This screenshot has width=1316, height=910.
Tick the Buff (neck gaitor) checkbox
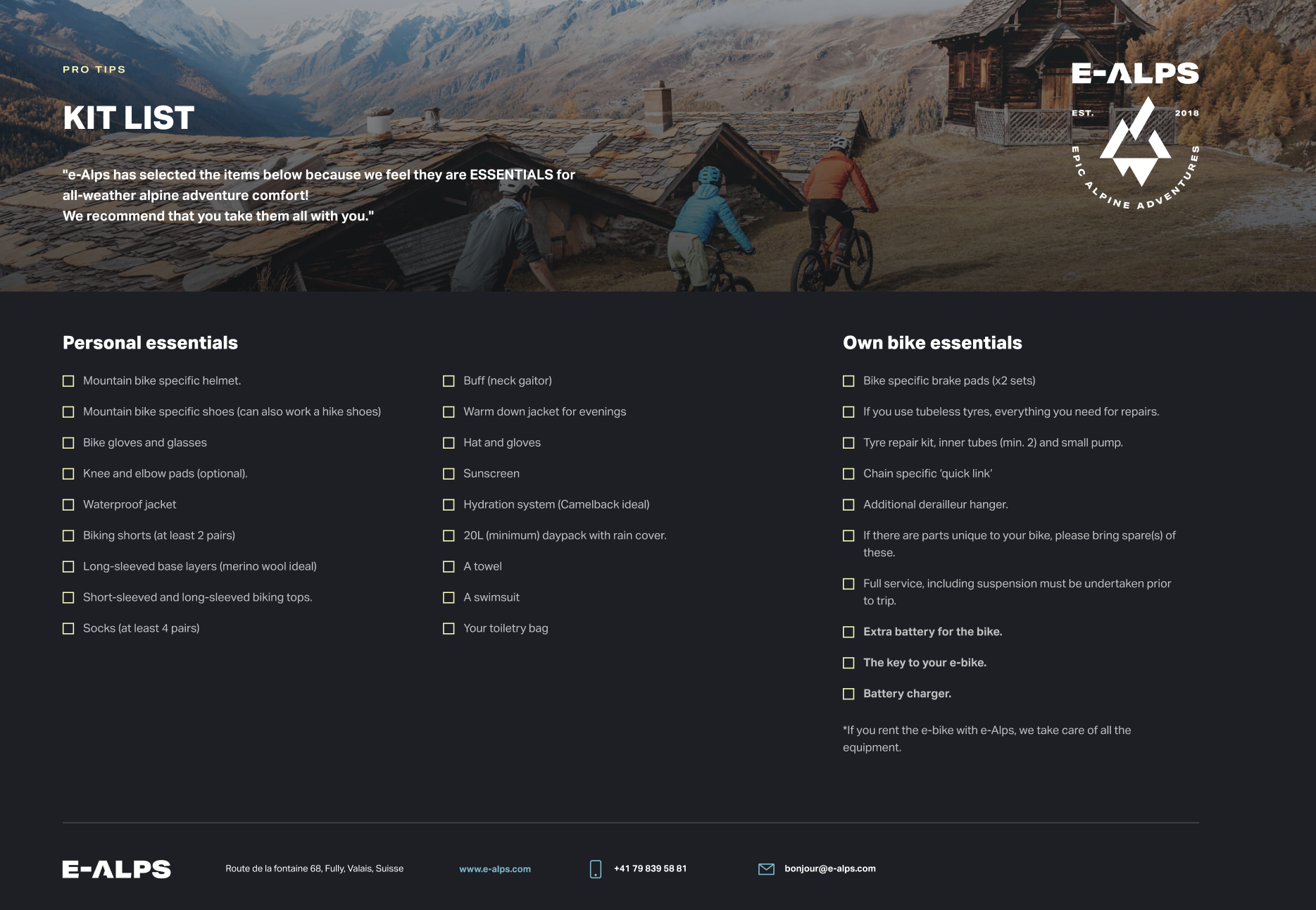coord(449,381)
